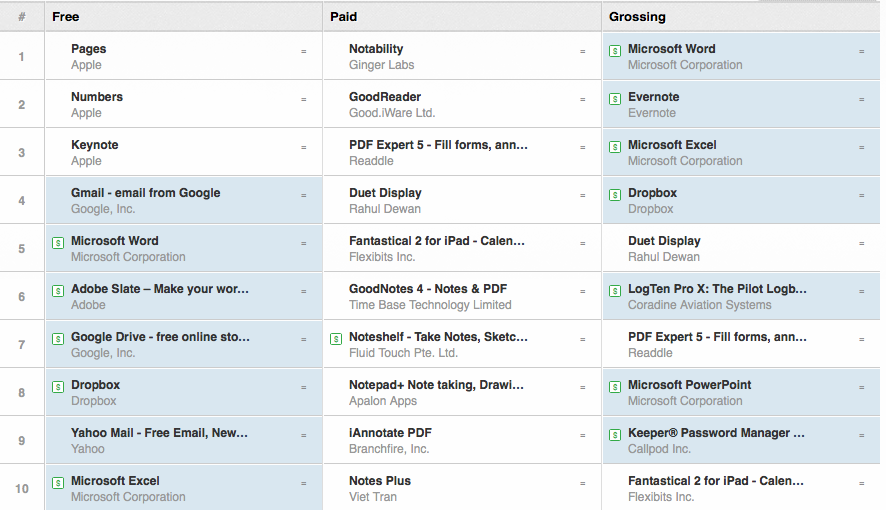Open the Notes Plus entry
Viewport: 886px width, 510px height.
(380, 481)
